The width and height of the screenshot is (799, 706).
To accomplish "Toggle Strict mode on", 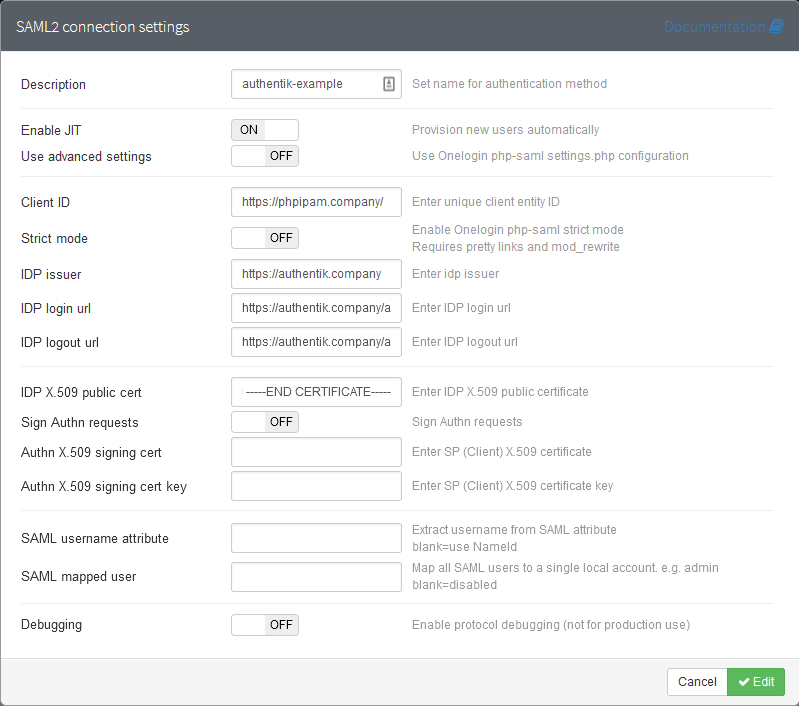I will coord(265,238).
